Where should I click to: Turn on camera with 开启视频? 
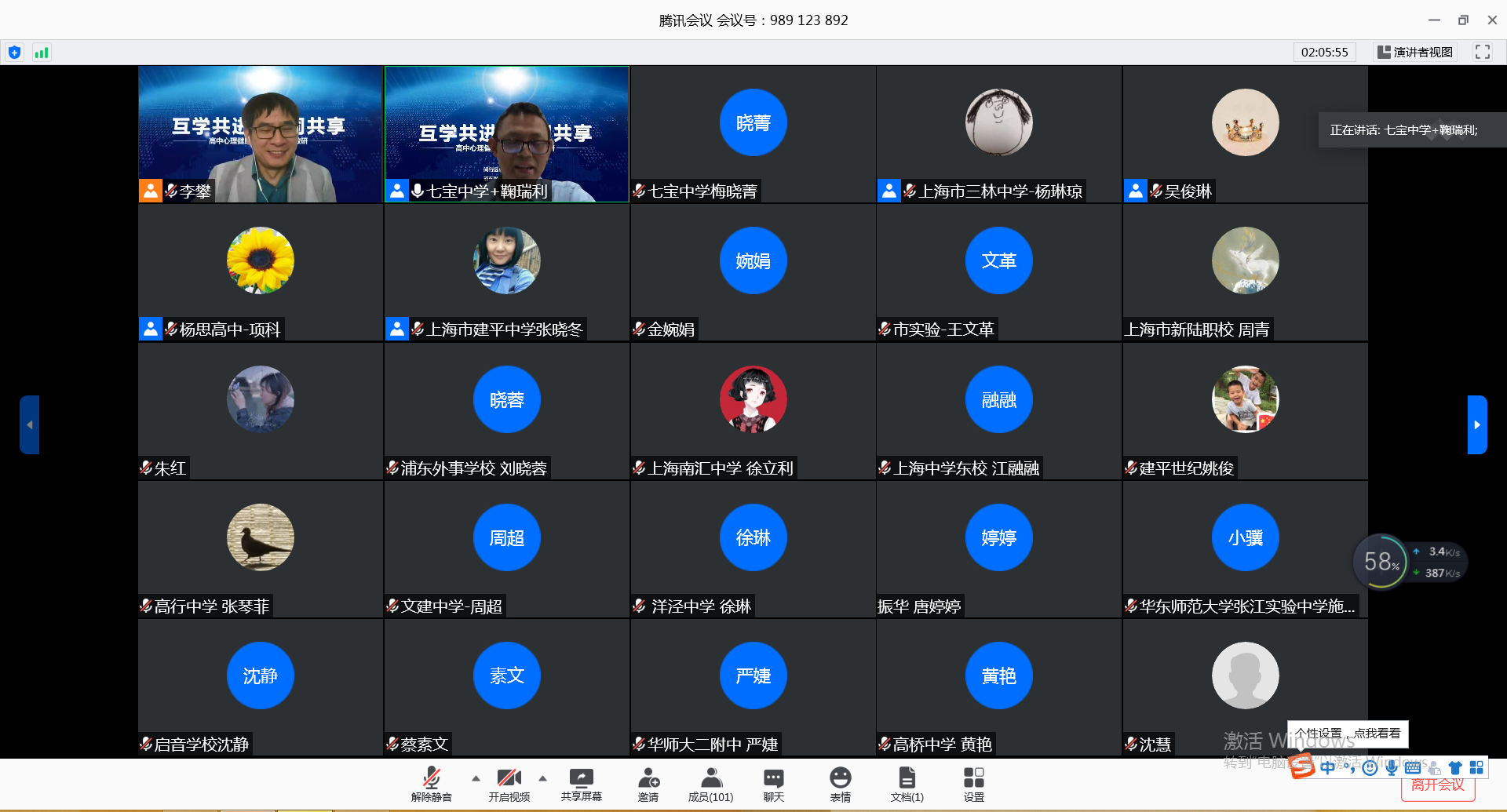pyautogui.click(x=509, y=785)
